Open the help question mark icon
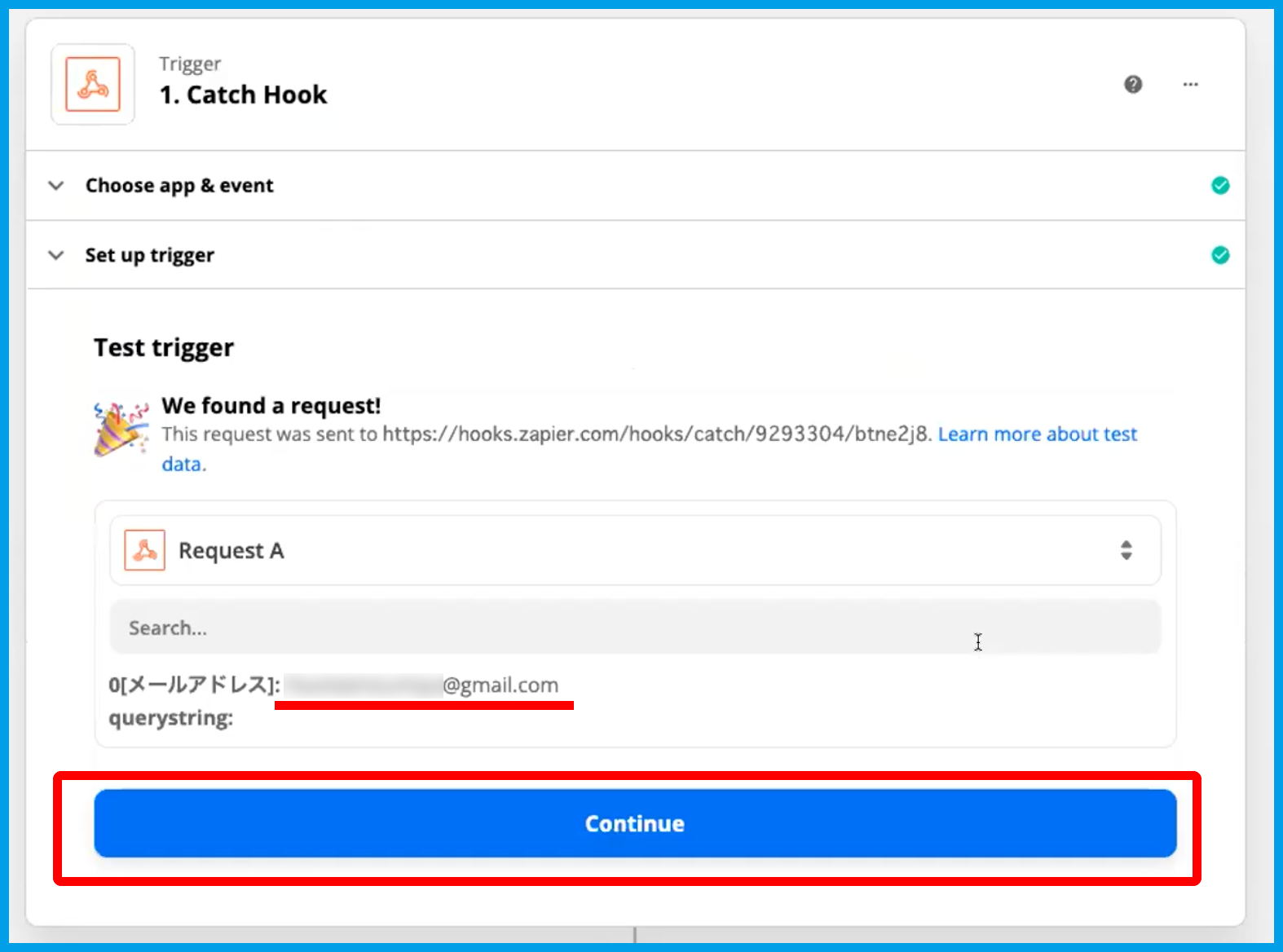 pos(1133,84)
